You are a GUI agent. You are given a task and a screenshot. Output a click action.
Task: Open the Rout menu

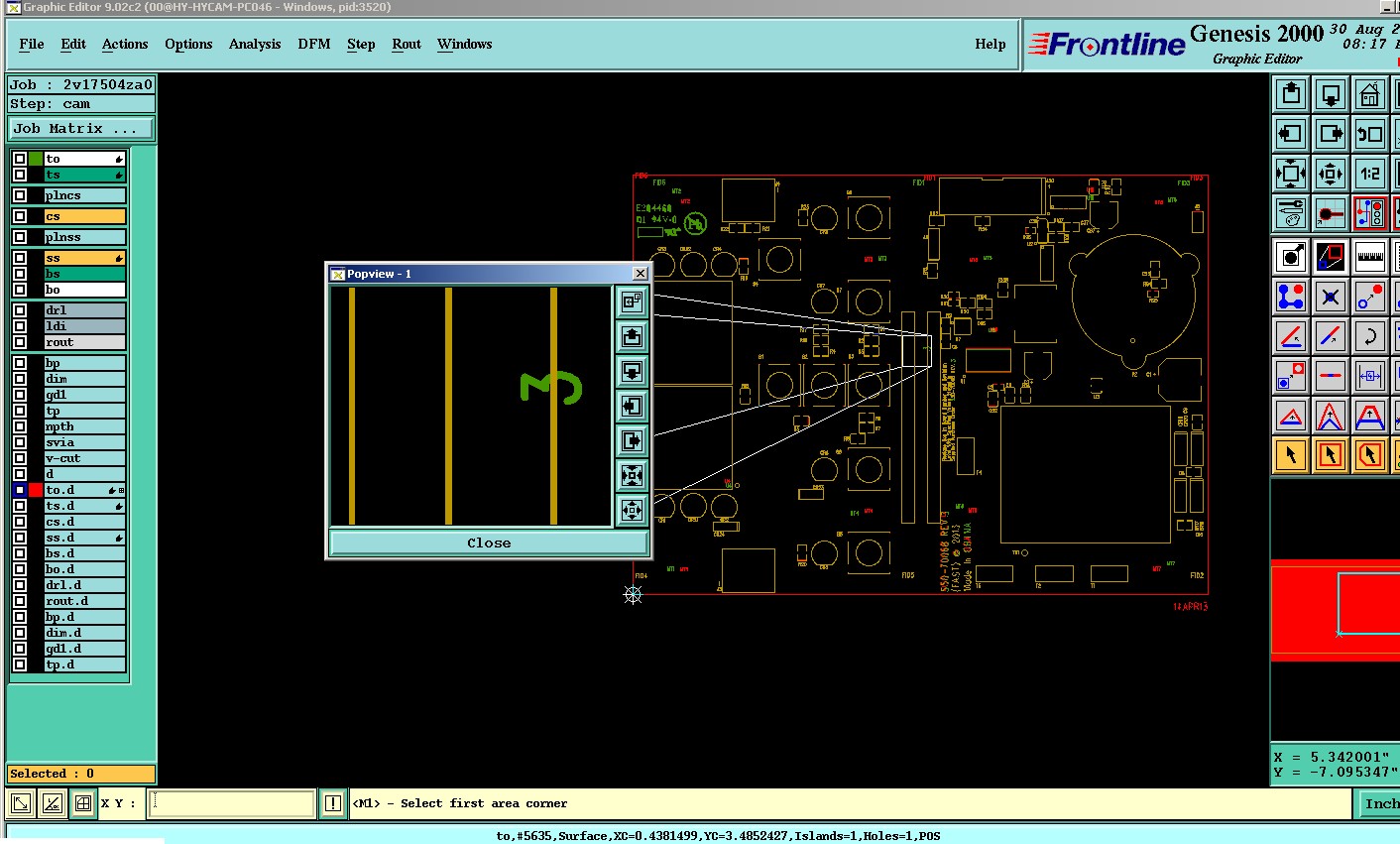tap(407, 44)
